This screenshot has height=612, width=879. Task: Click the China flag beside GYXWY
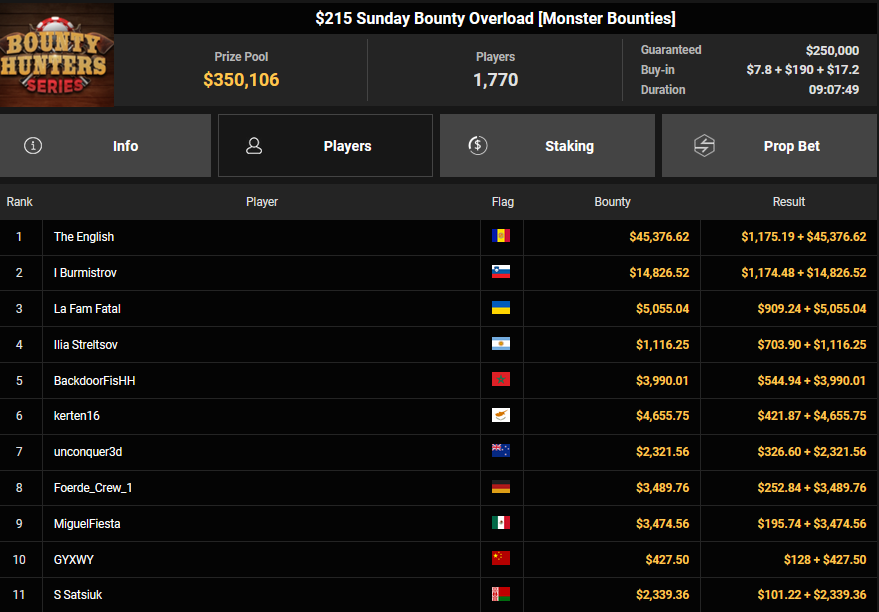(501, 560)
